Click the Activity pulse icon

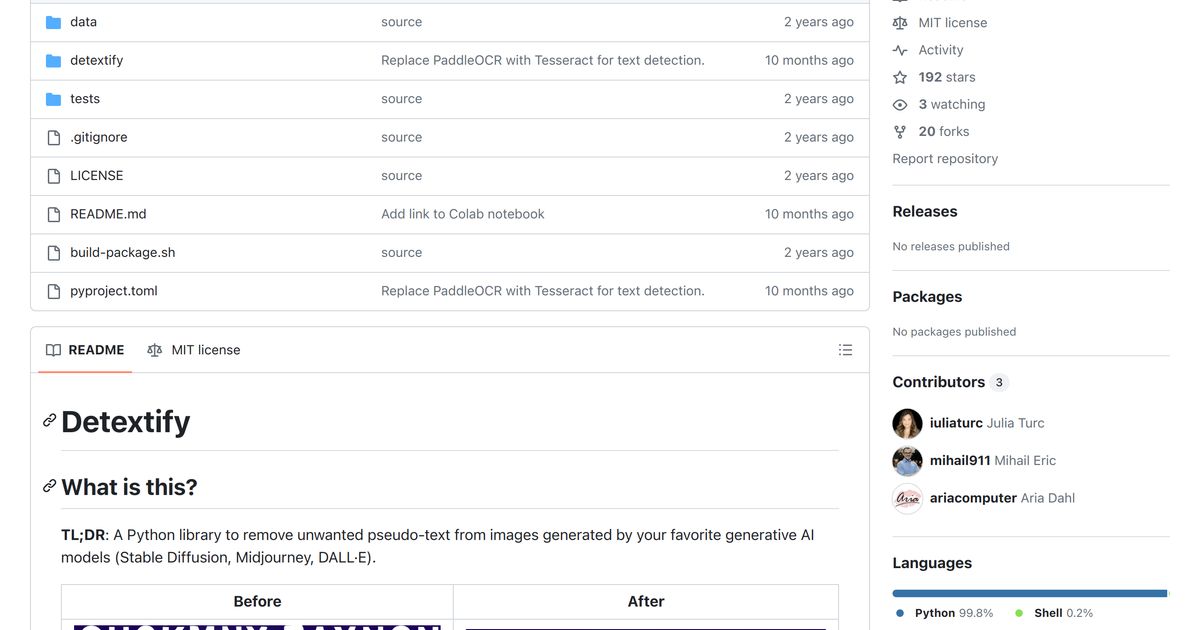click(900, 50)
